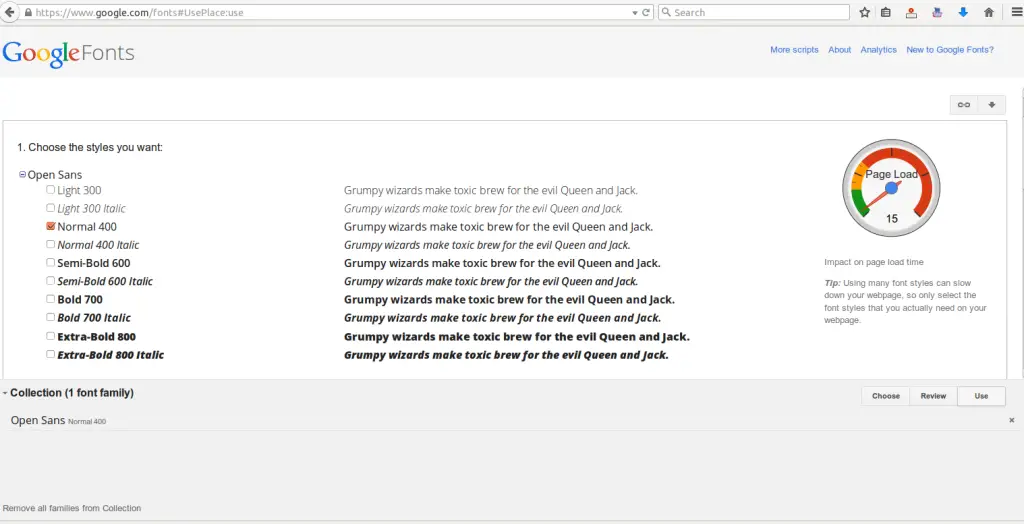Open New to Google Fonts? link
The width and height of the screenshot is (1024, 524).
pyautogui.click(x=950, y=50)
